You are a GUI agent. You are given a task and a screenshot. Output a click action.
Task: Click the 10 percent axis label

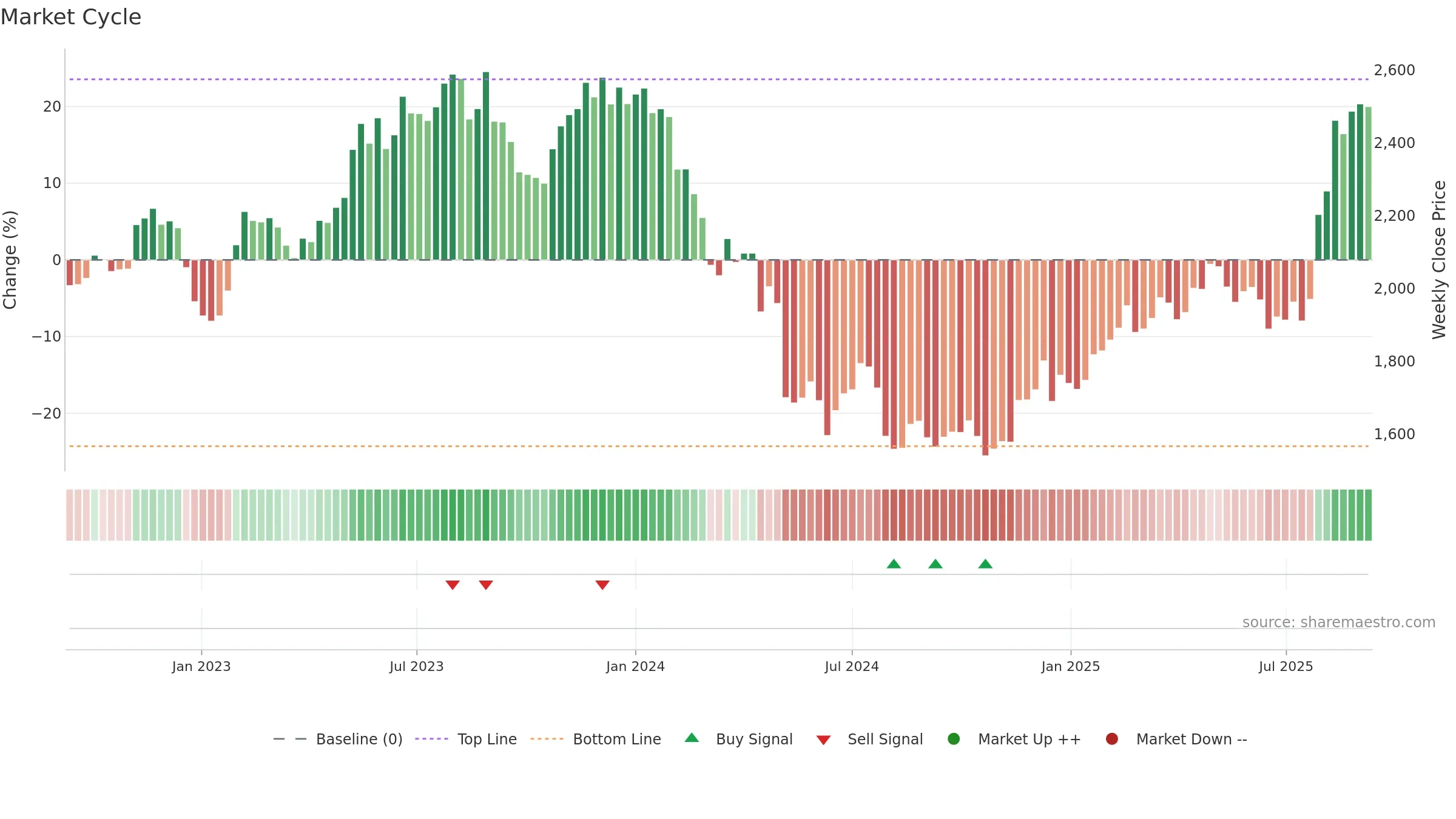point(52,183)
